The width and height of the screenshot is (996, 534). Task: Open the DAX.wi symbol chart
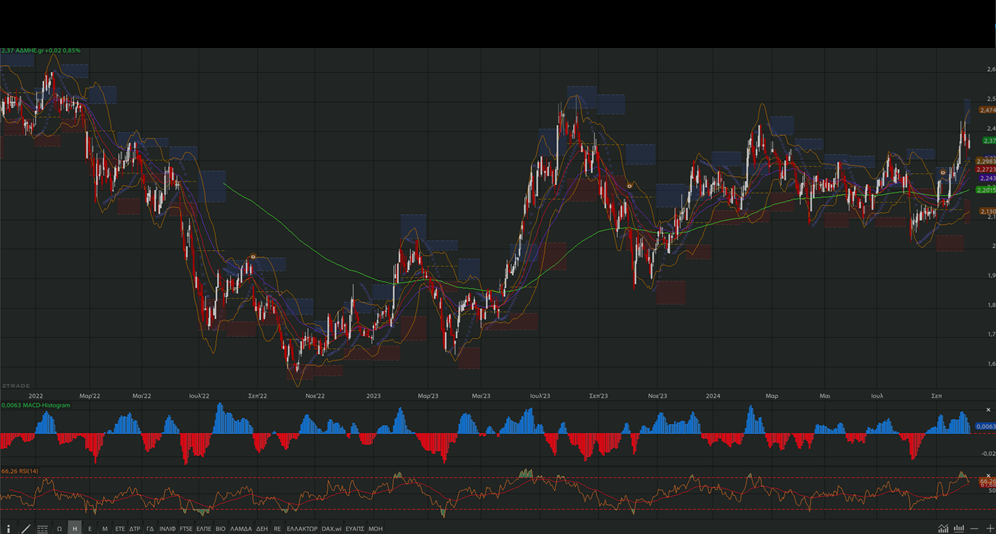[331, 528]
